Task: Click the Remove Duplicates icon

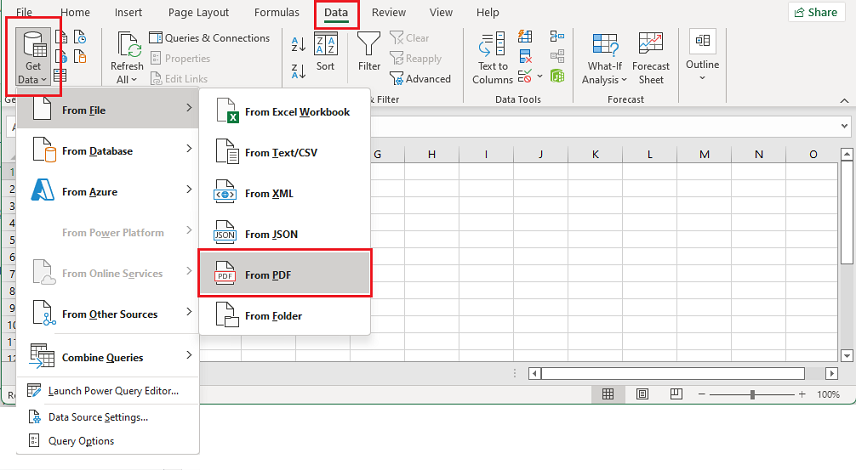Action: (525, 56)
